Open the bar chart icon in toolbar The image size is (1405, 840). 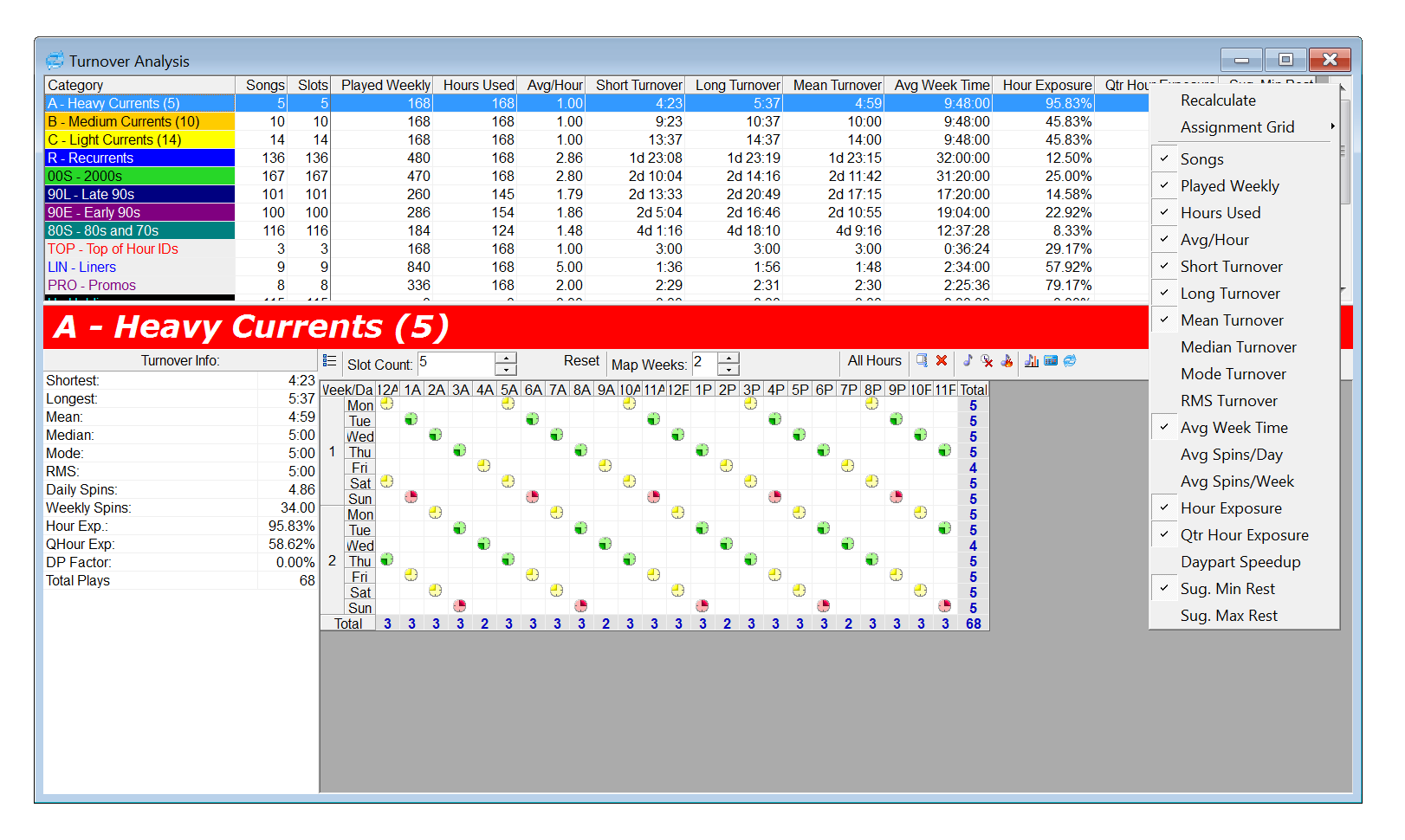tap(1031, 361)
